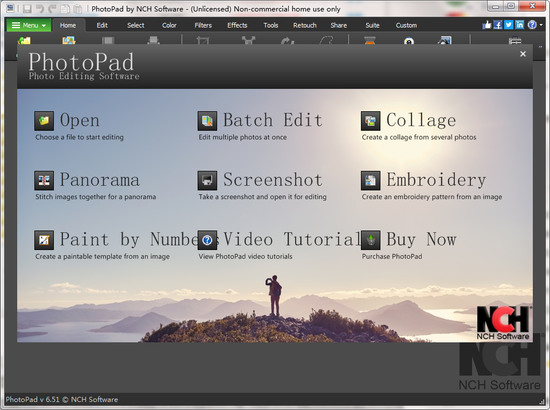The image size is (550, 410).
Task: Click the Screenshot capture icon
Action: (x=207, y=180)
